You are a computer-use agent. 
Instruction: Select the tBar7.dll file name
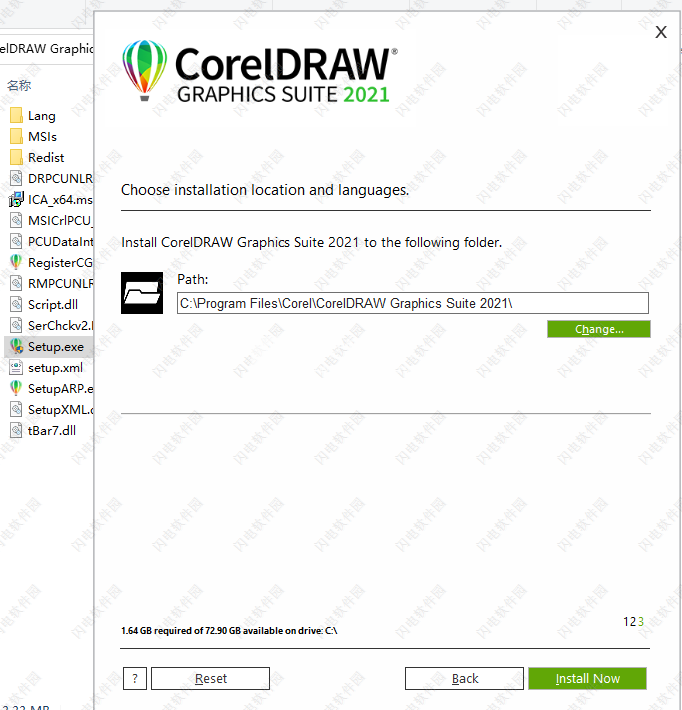[x=52, y=431]
